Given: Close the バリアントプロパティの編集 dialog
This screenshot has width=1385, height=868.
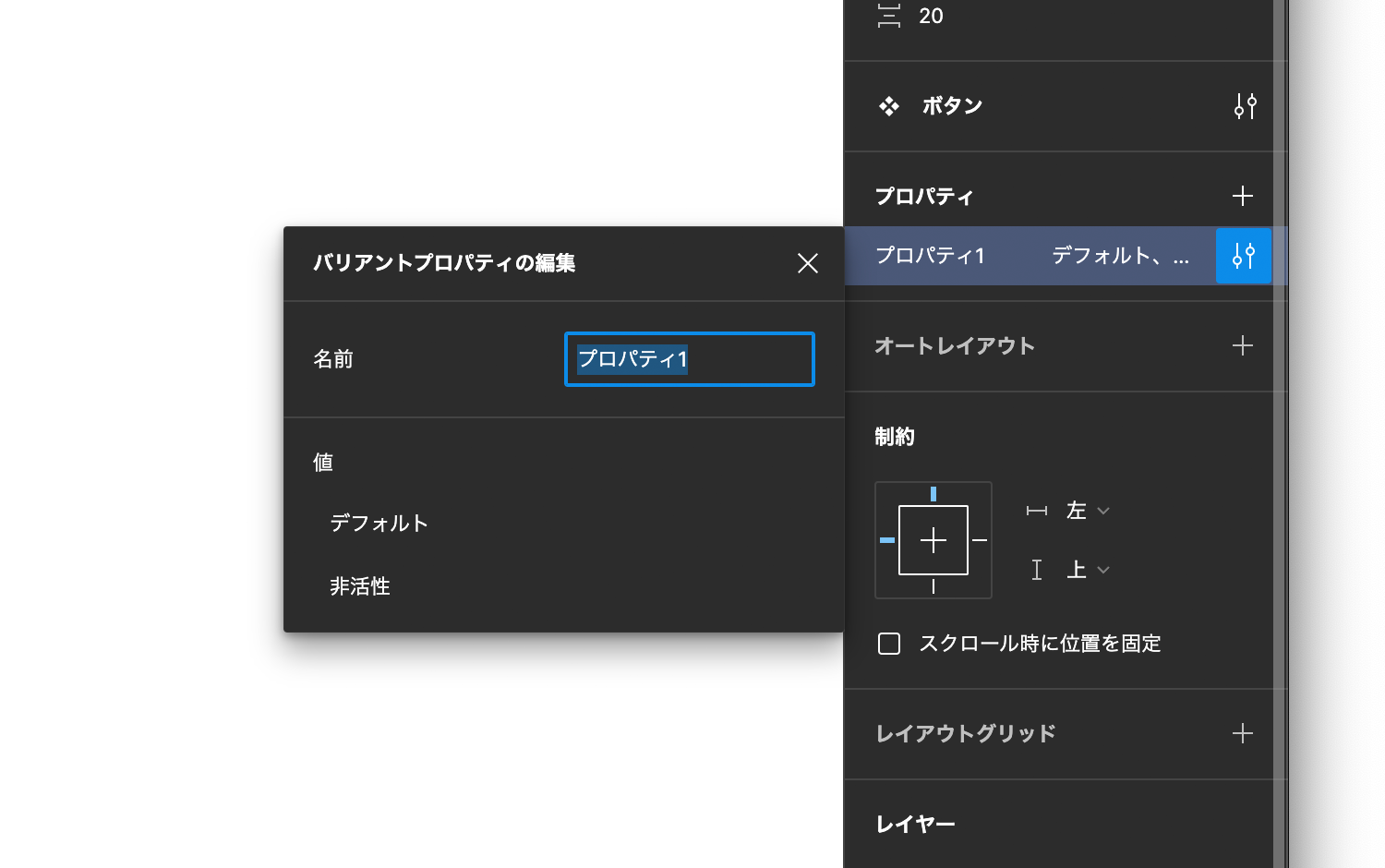Looking at the screenshot, I should point(808,263).
